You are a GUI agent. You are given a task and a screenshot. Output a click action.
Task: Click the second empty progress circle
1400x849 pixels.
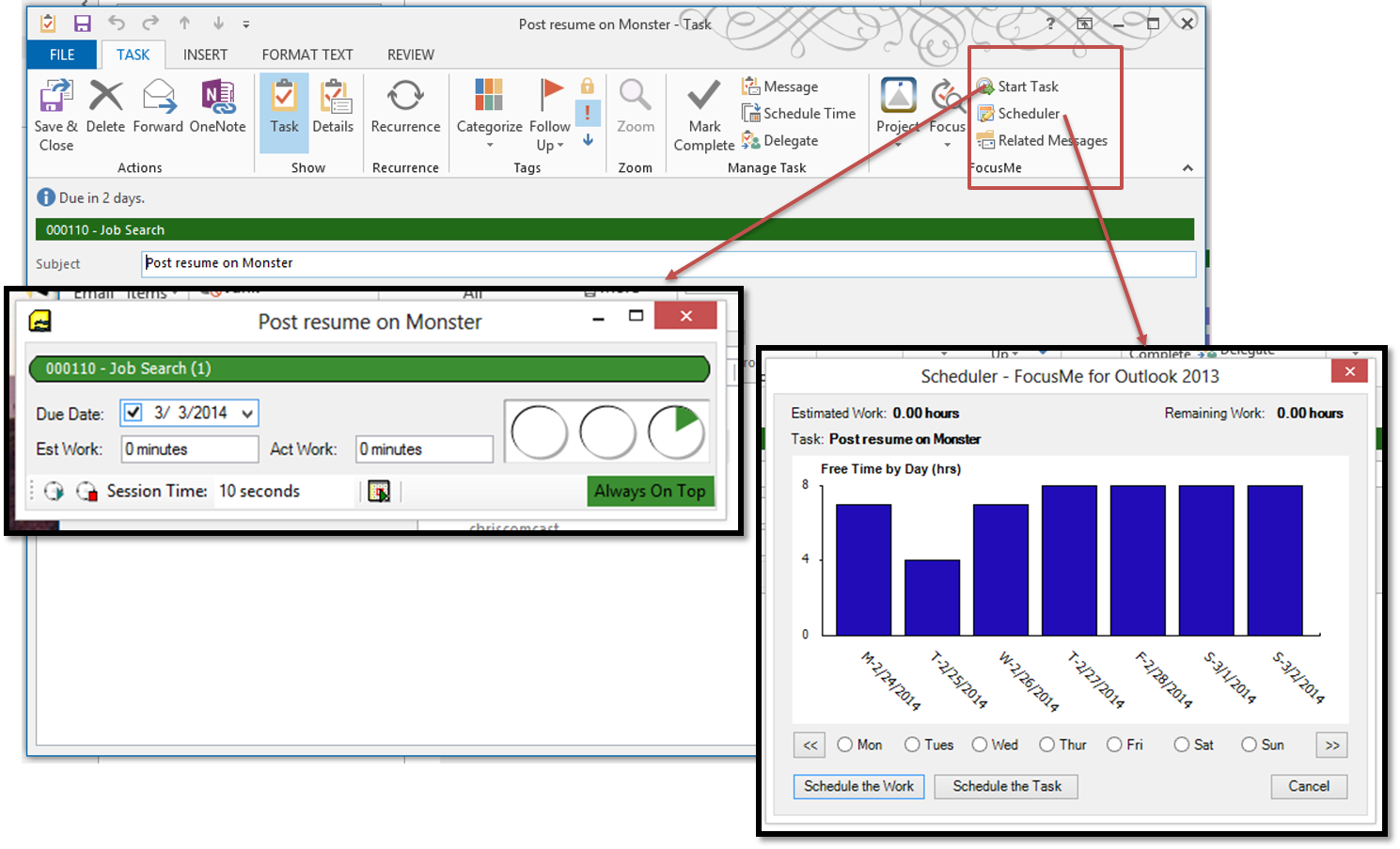pos(607,432)
